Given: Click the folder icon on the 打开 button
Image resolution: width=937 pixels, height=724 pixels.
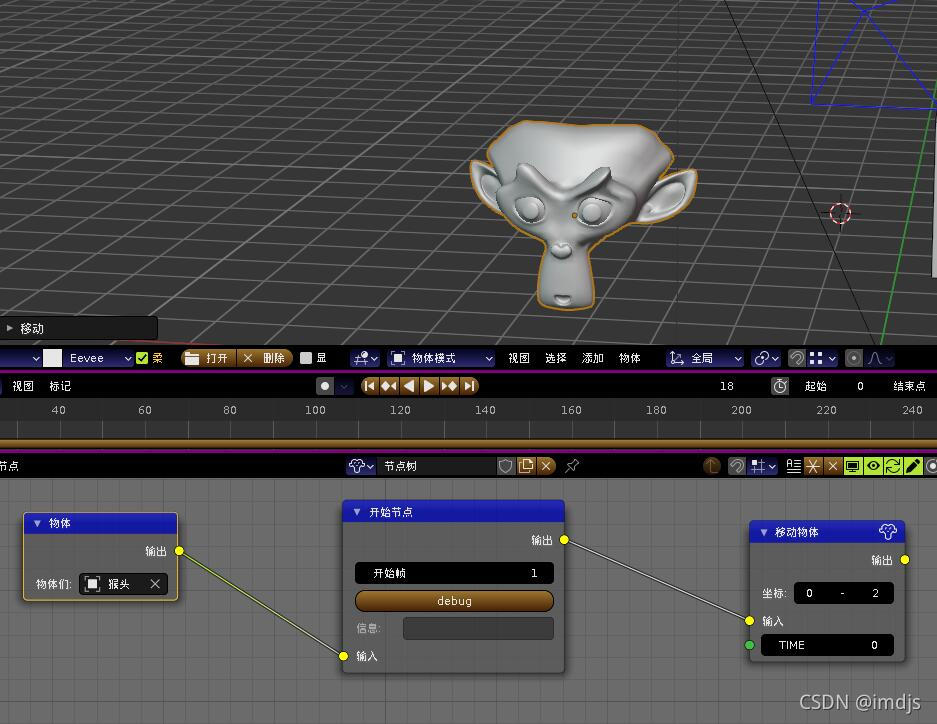Looking at the screenshot, I should (192, 358).
